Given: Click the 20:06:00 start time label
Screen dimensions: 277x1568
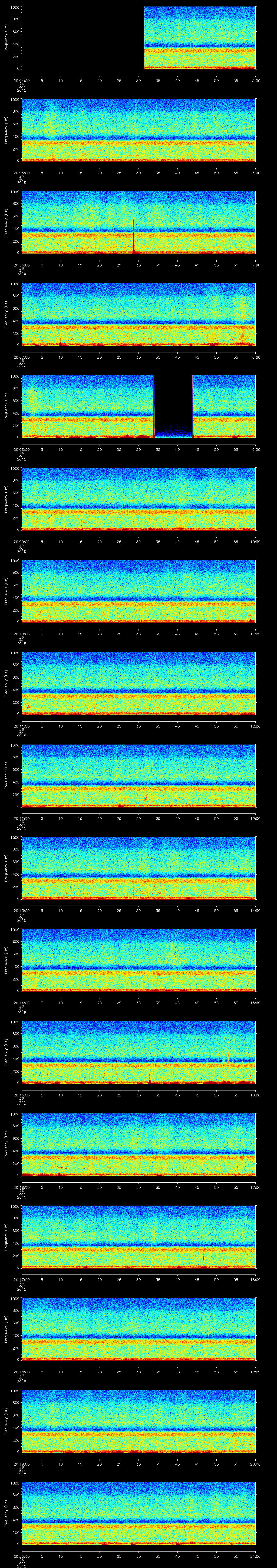Looking at the screenshot, I should (21, 265).
